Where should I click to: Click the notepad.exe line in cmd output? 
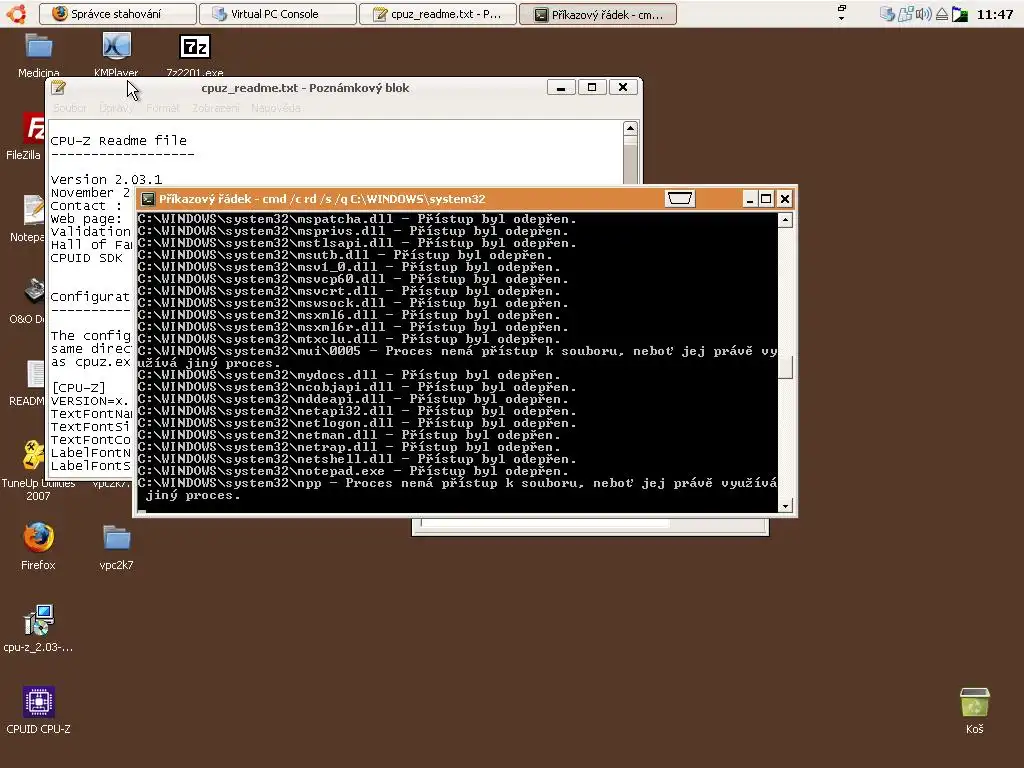pyautogui.click(x=353, y=471)
